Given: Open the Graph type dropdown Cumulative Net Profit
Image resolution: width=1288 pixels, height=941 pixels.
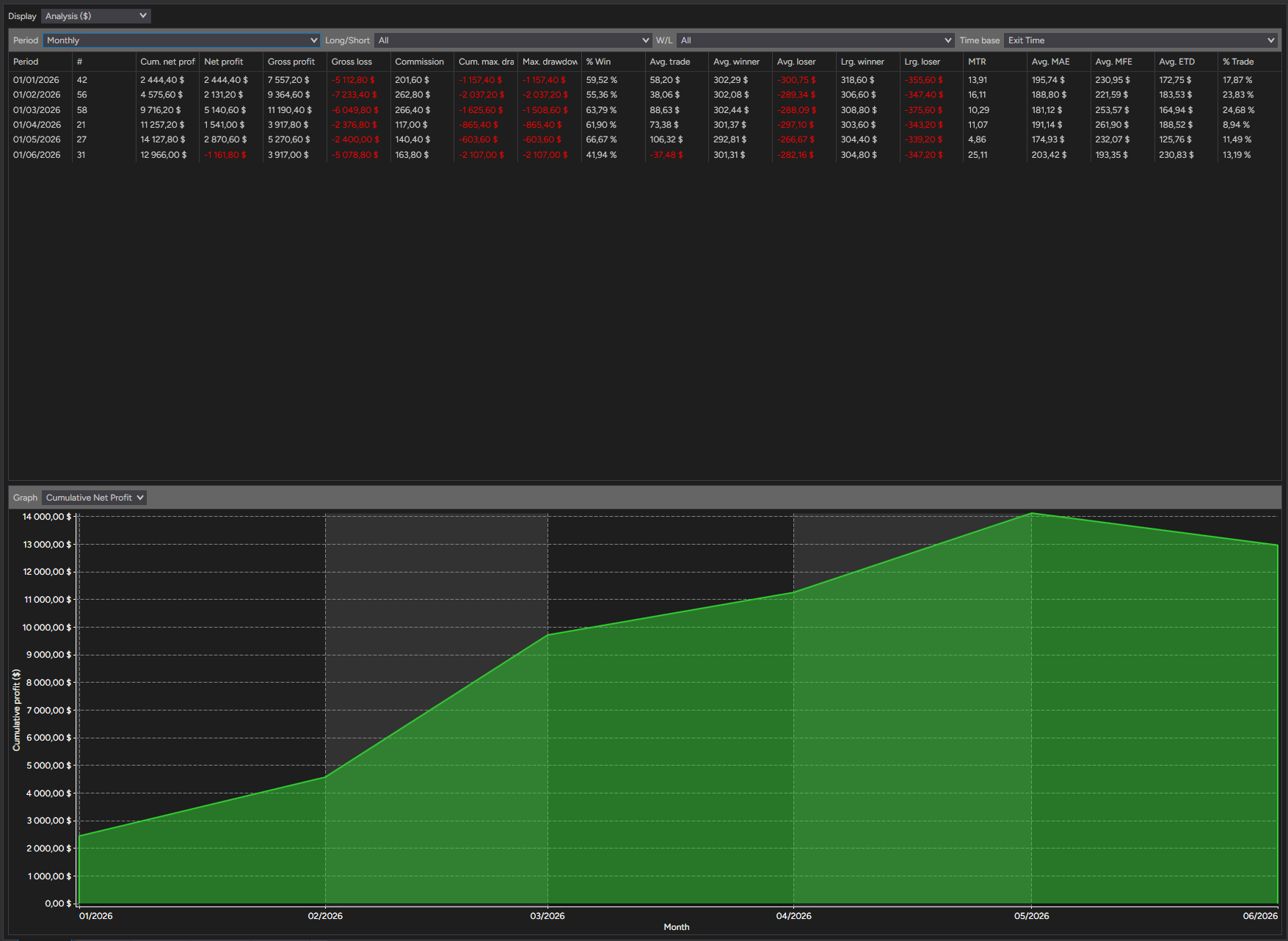Looking at the screenshot, I should (94, 498).
